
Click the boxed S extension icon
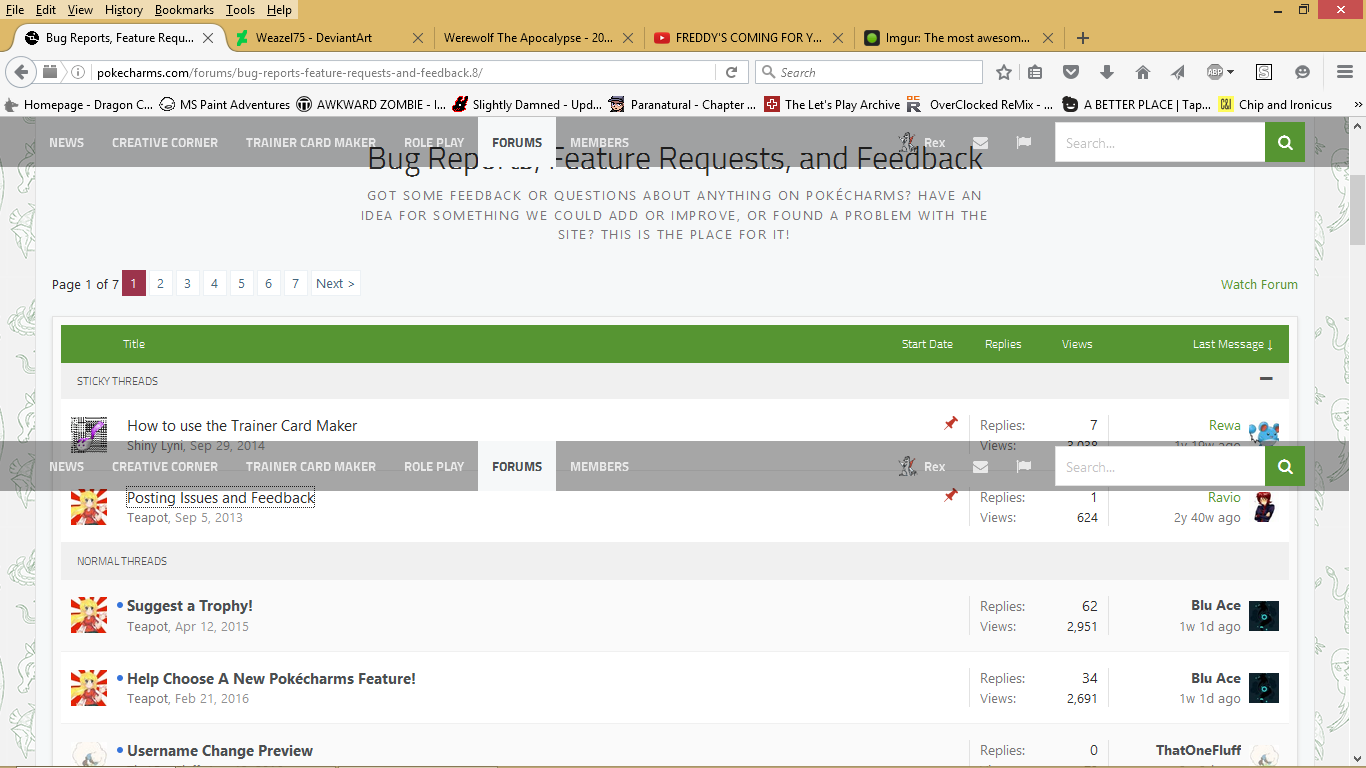[1264, 72]
